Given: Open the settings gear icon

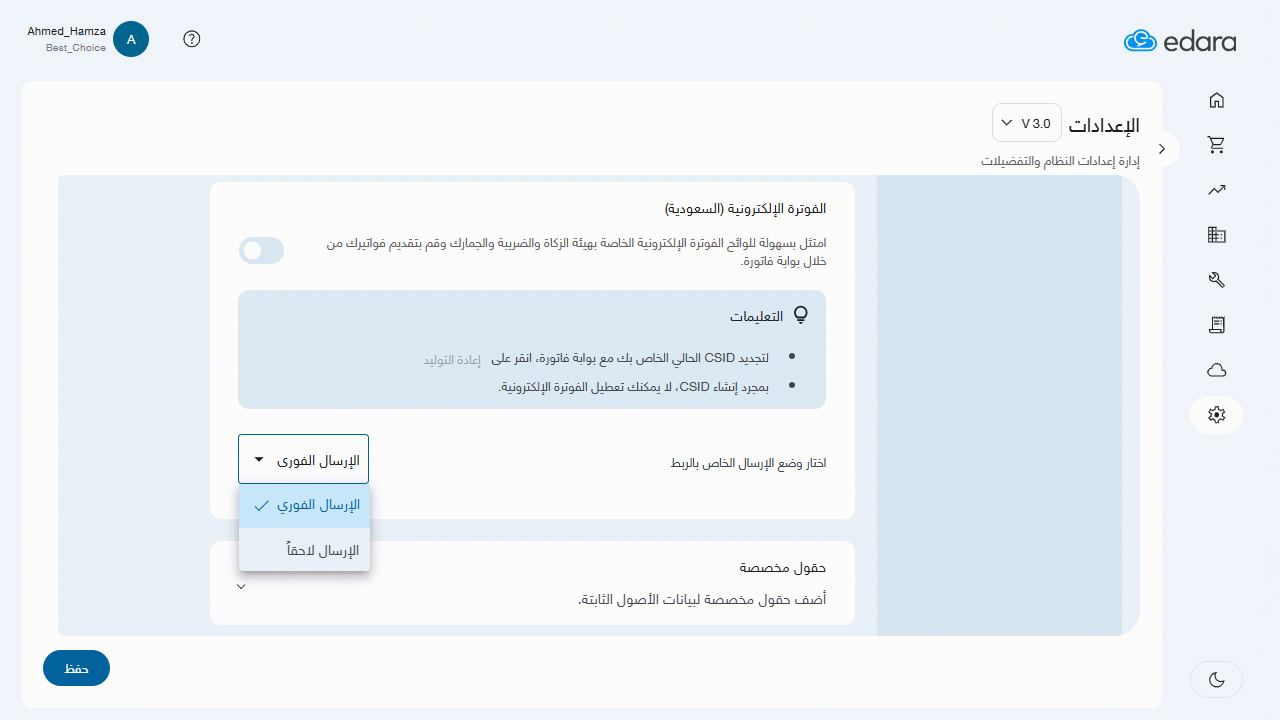Looking at the screenshot, I should (1216, 415).
